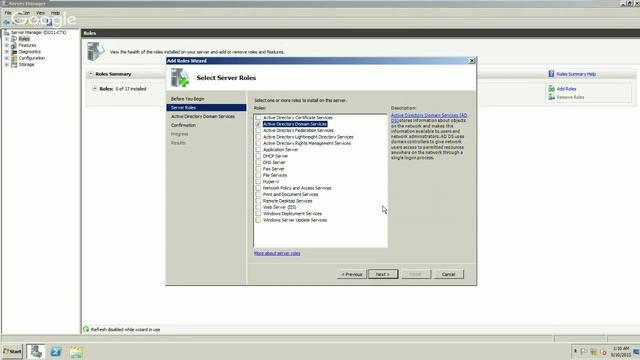Open the Action menu
This screenshot has height=360, width=640.
(x=24, y=13)
